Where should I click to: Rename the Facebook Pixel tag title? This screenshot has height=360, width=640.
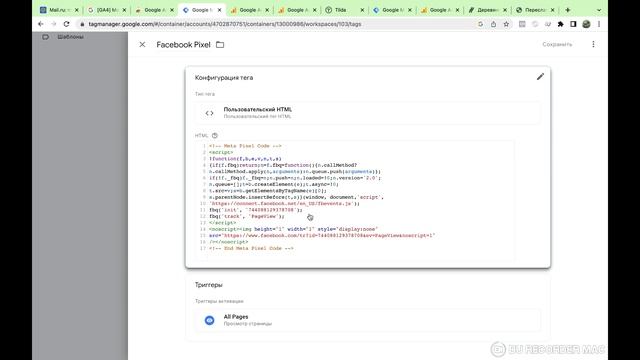point(183,44)
